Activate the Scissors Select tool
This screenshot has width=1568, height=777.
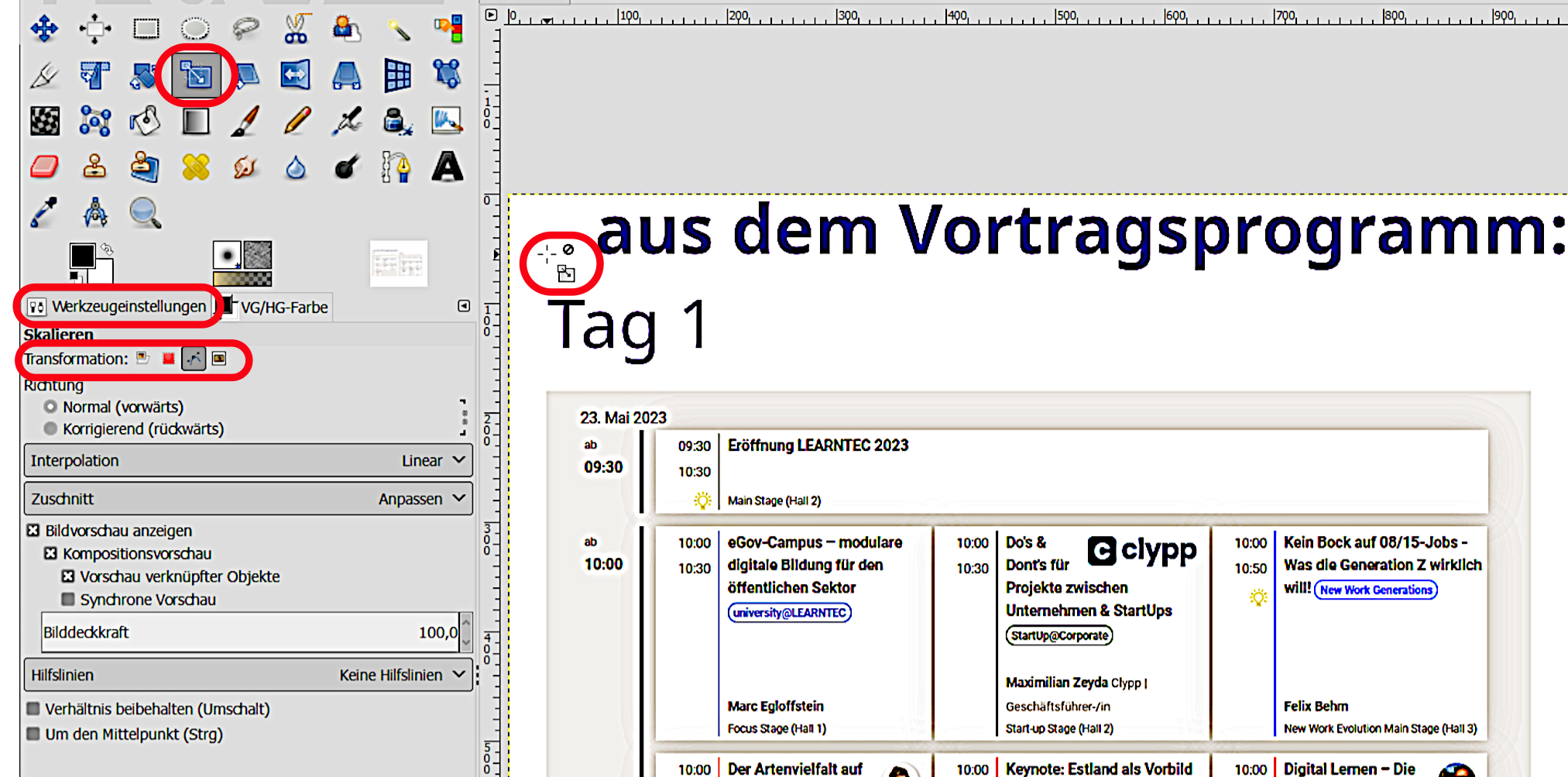pos(296,29)
